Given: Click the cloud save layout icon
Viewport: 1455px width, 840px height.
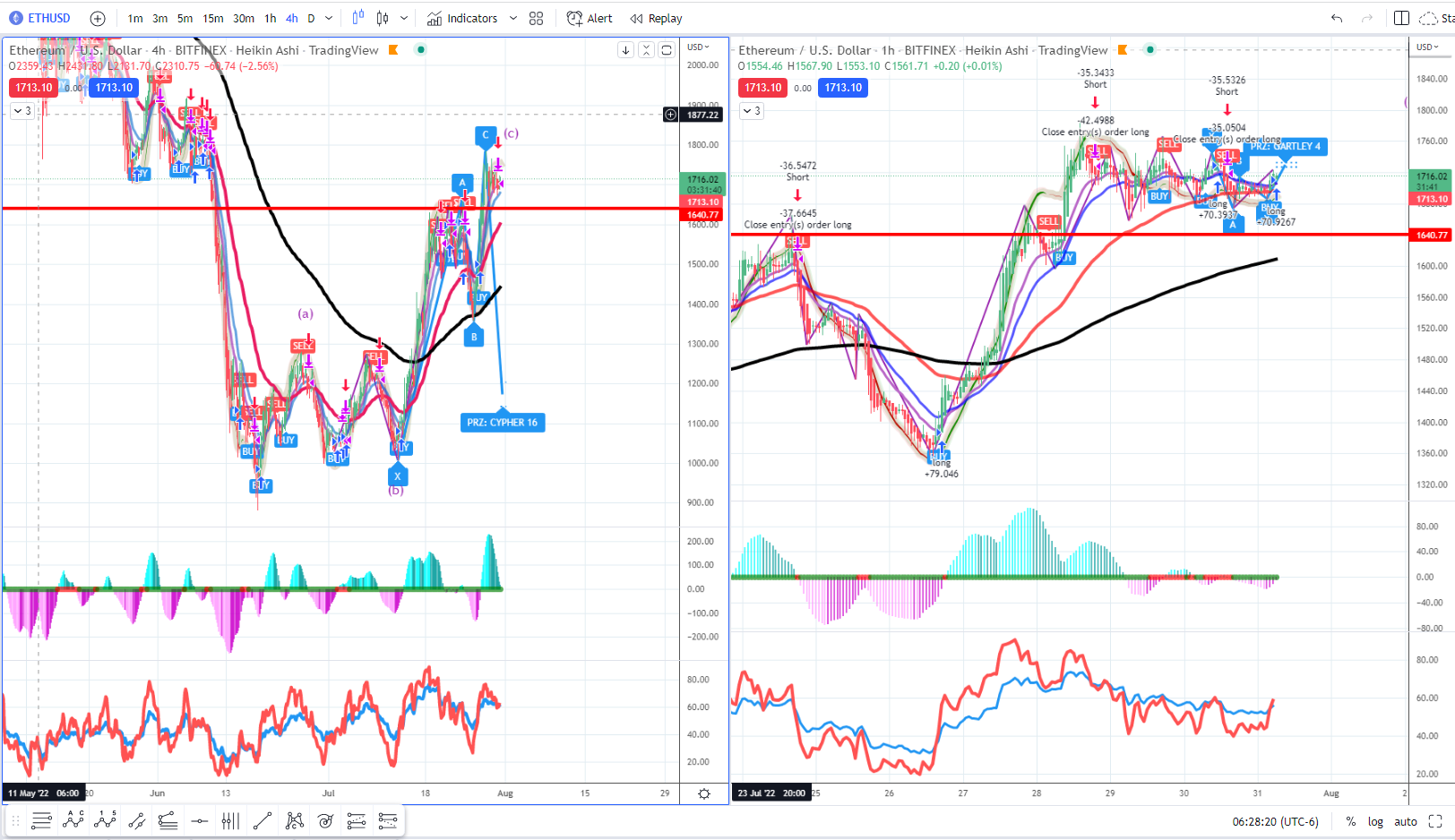Looking at the screenshot, I should point(1429,18).
